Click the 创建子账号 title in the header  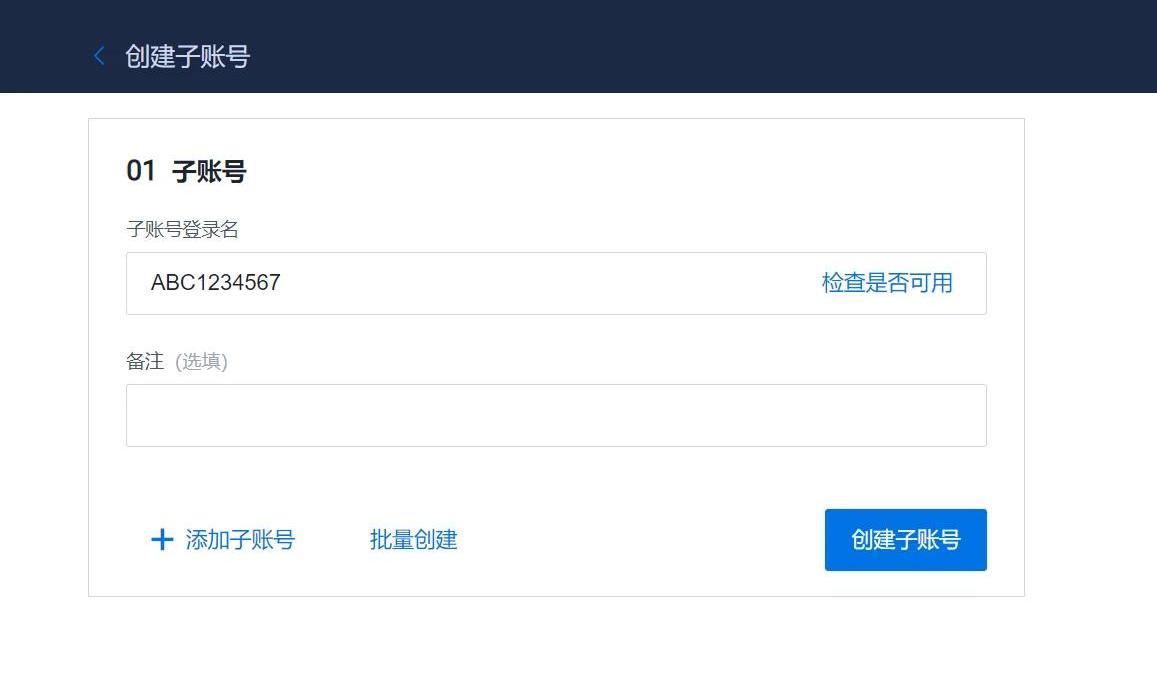coord(187,56)
